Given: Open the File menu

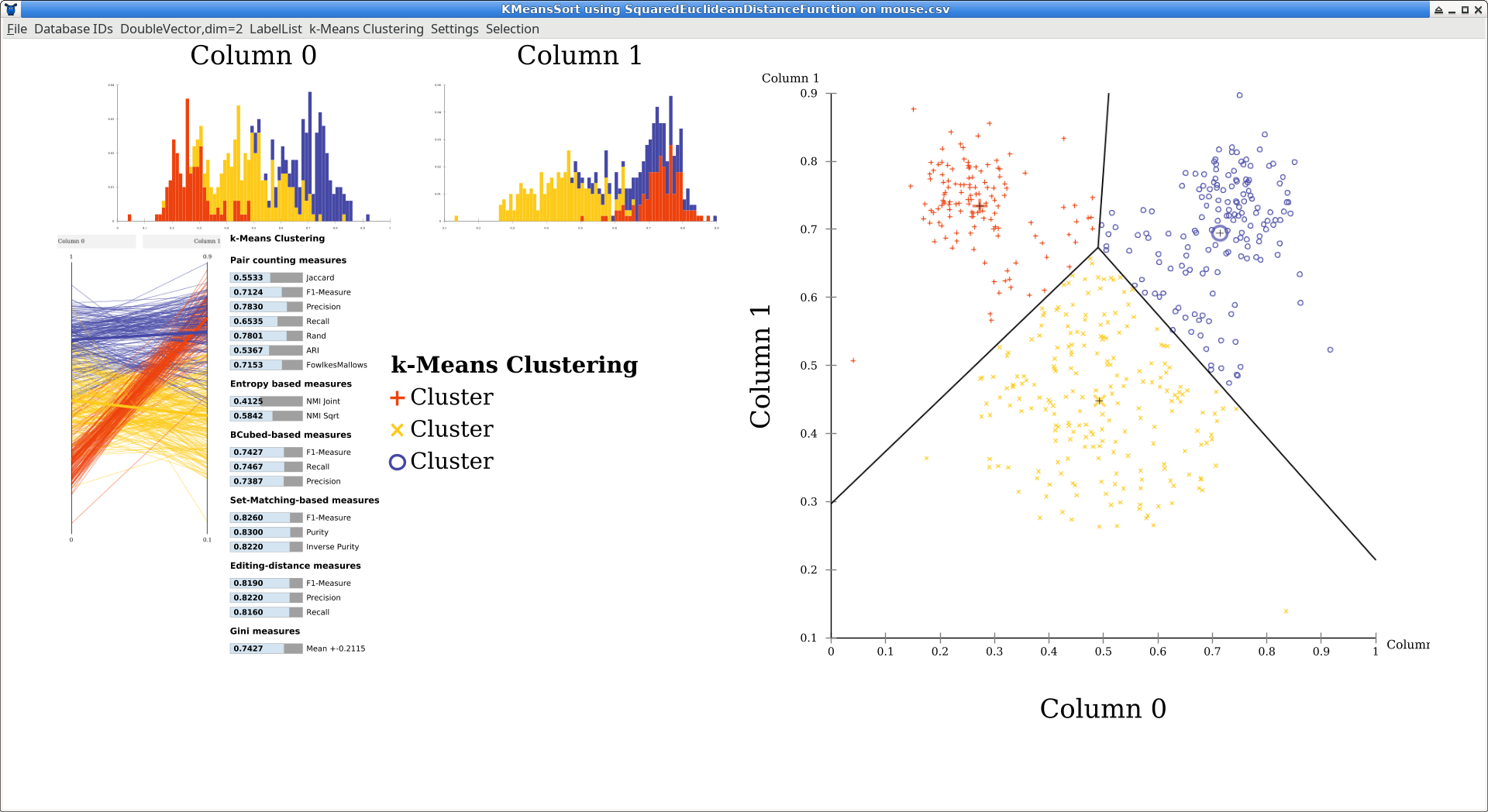Looking at the screenshot, I should point(17,29).
